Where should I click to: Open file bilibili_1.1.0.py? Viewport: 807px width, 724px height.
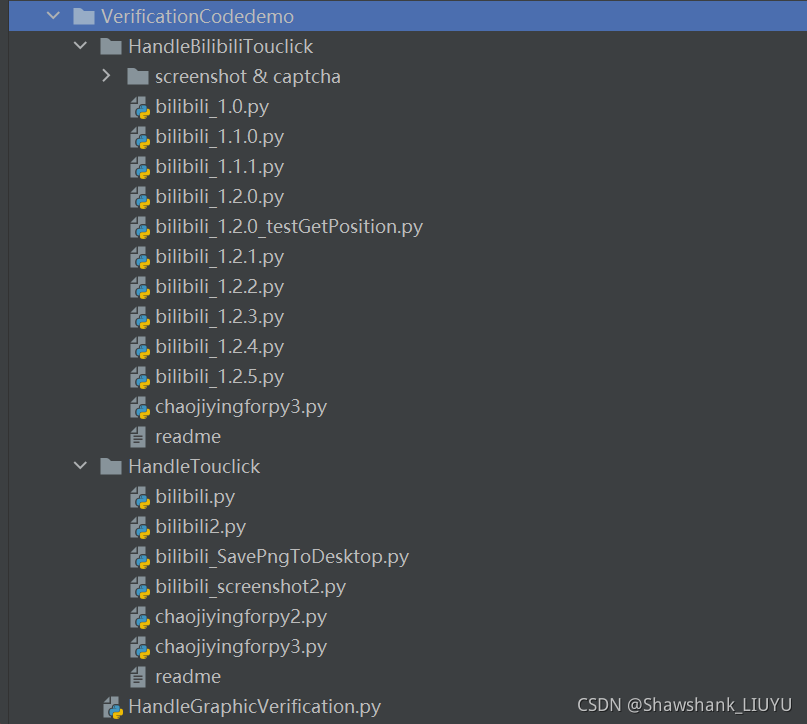[x=219, y=136]
